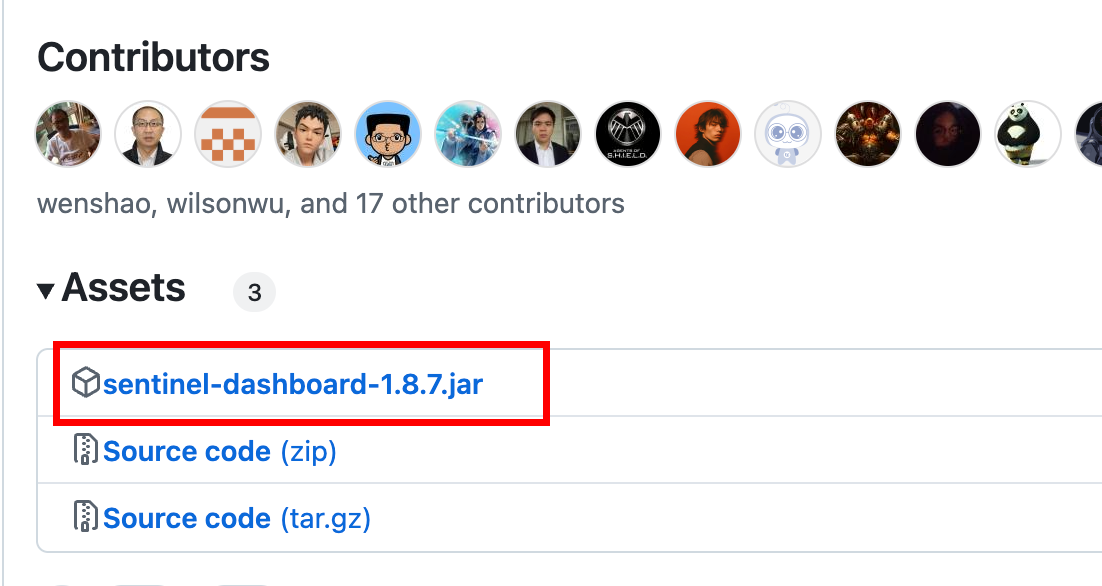This screenshot has height=586, width=1102.
Task: Click the archive icon for Source code (tar.gz)
Action: [x=86, y=516]
